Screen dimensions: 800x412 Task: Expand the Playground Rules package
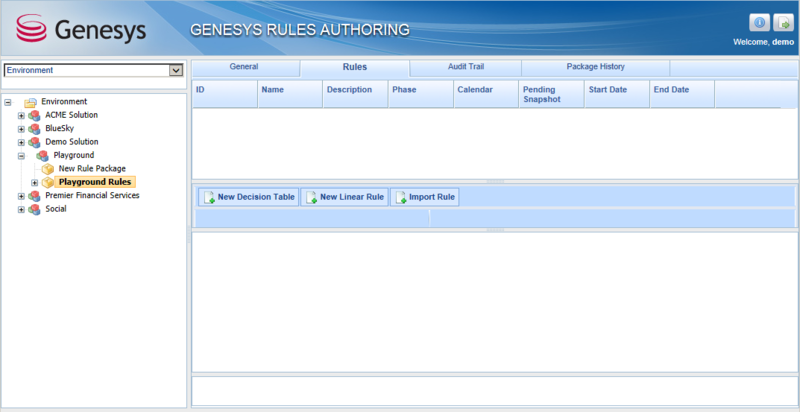(34, 183)
